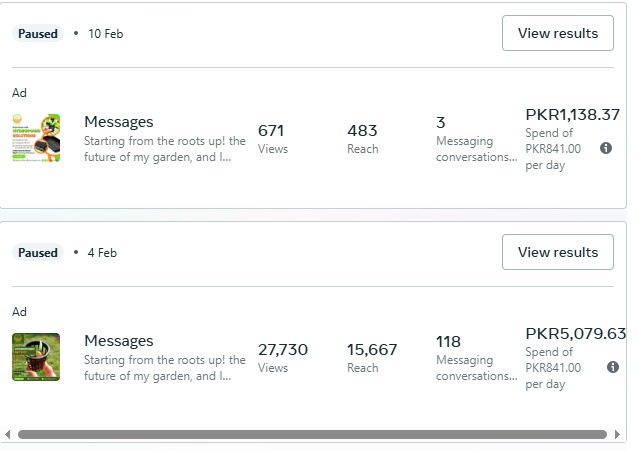Open hydroponic solutions ad thumbnail

click(36, 138)
